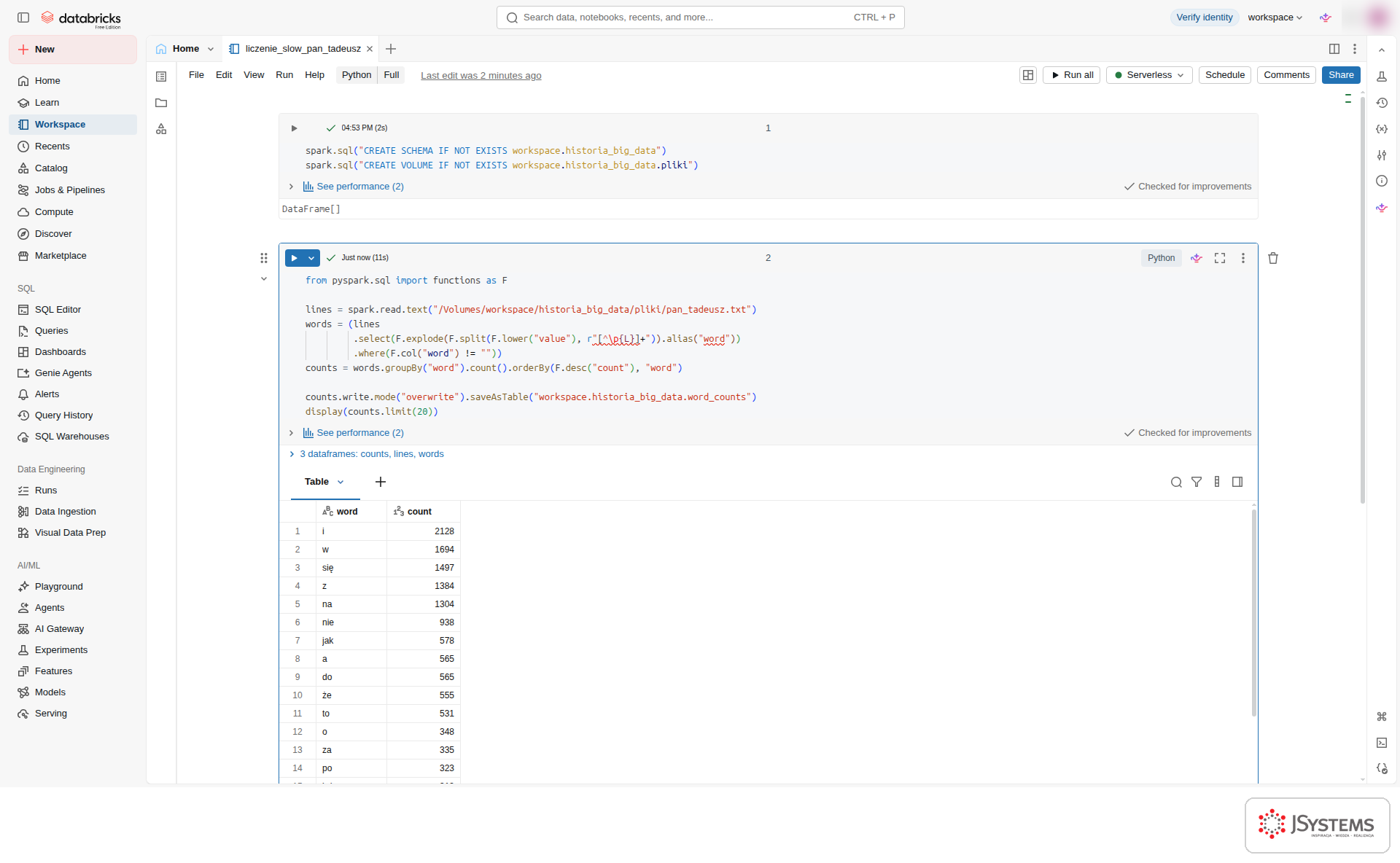Image resolution: width=1400 pixels, height=863 pixels.
Task: Filter the results table
Action: click(x=1197, y=482)
